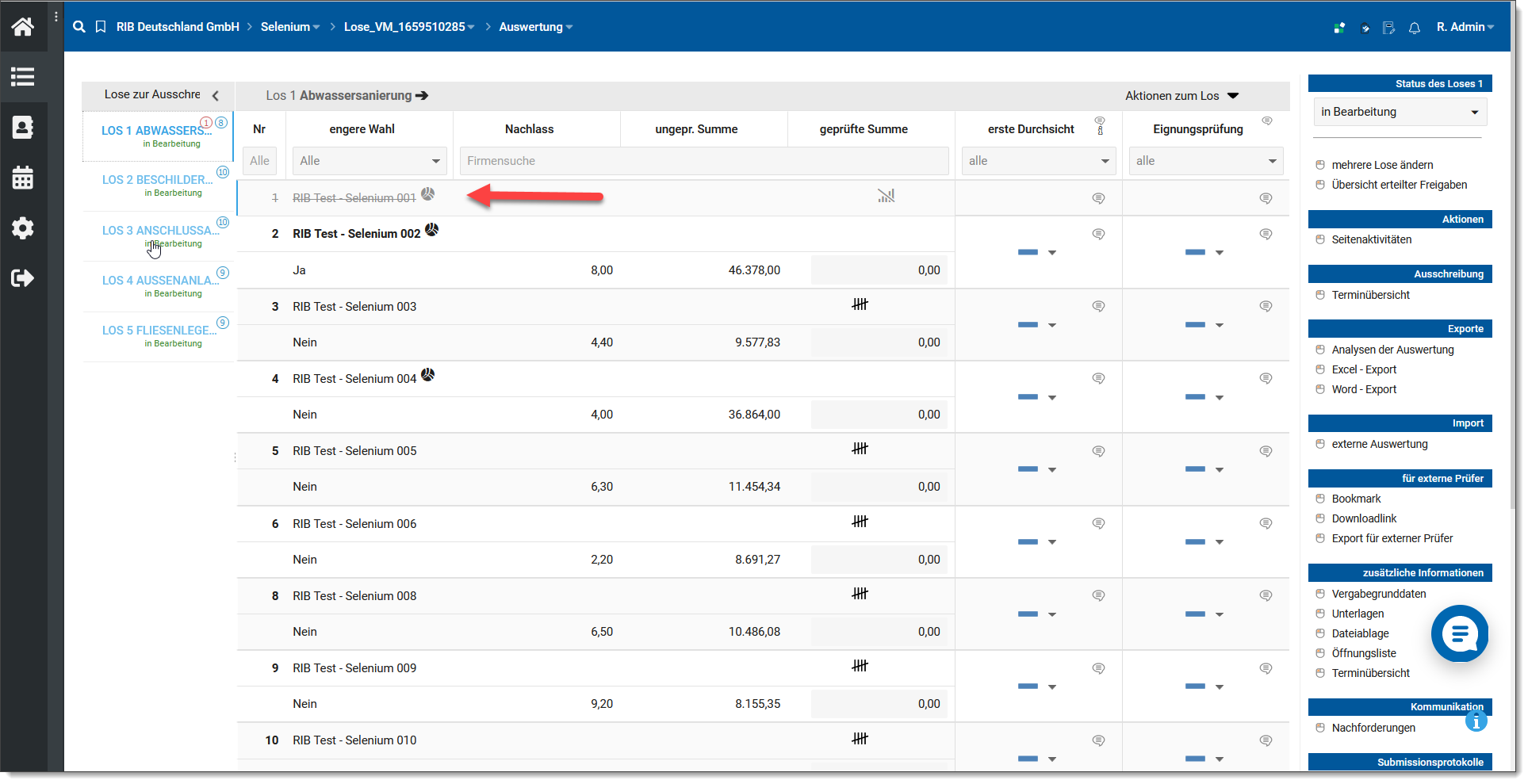The image size is (1528, 784).
Task: Click the Analysen der Auswertung link
Action: 1392,350
